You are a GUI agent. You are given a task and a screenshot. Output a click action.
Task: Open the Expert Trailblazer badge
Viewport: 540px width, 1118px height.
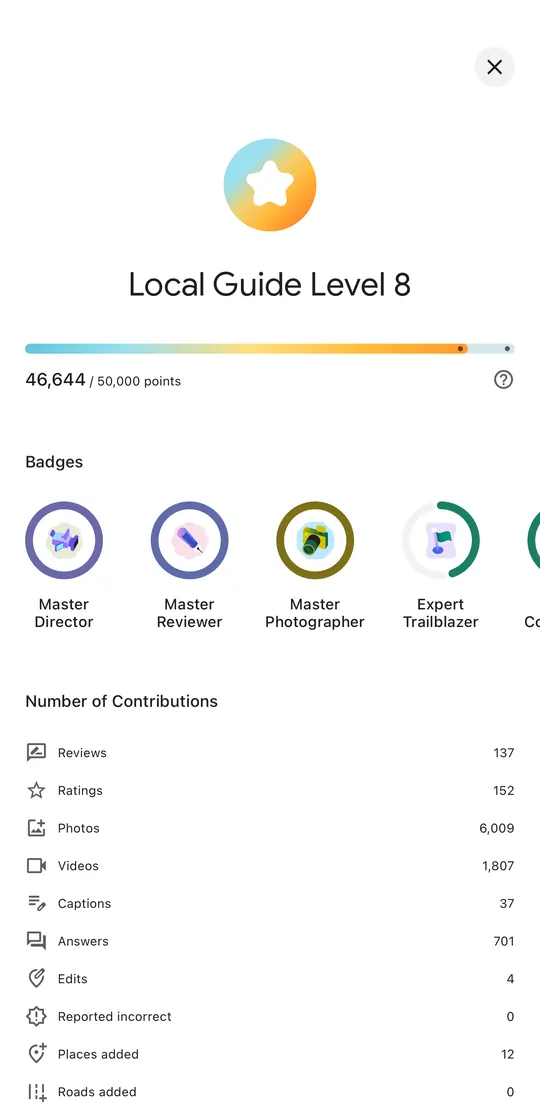(441, 540)
